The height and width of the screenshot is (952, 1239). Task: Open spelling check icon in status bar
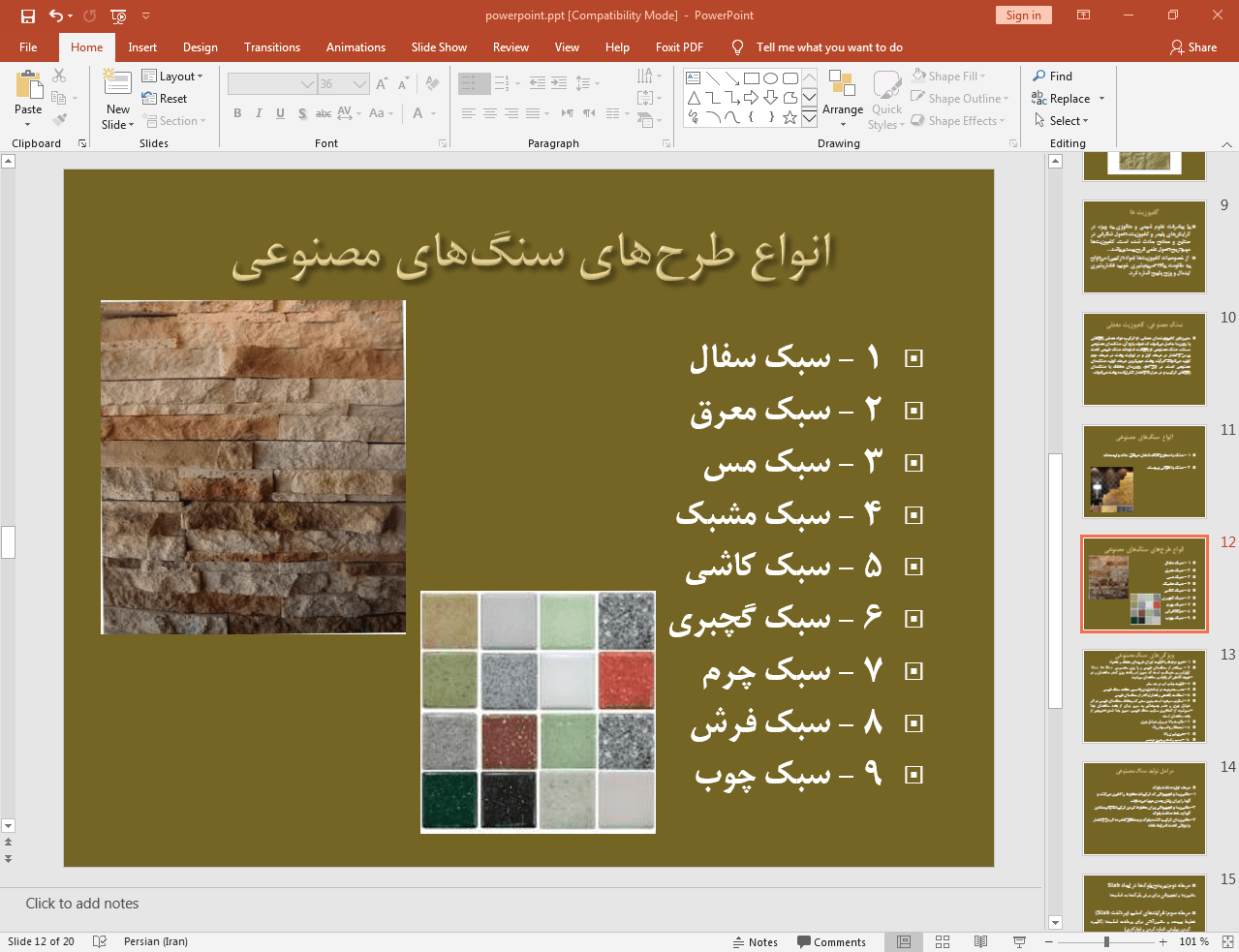[x=99, y=942]
